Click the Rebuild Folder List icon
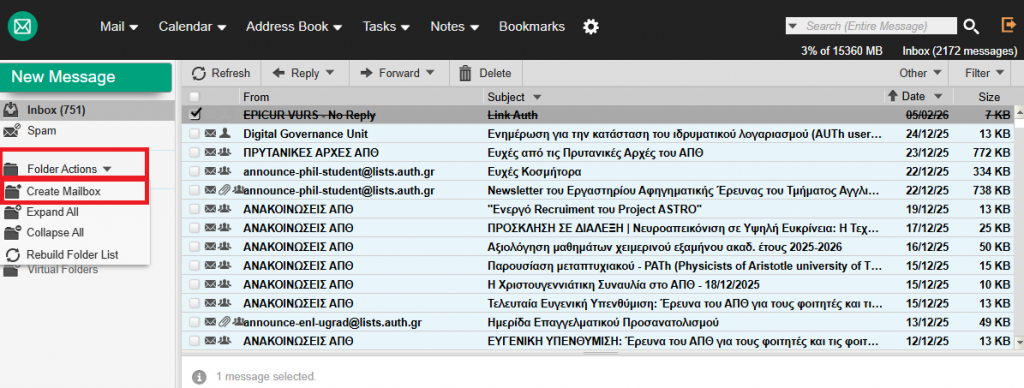The height and width of the screenshot is (388, 1024). (x=13, y=255)
